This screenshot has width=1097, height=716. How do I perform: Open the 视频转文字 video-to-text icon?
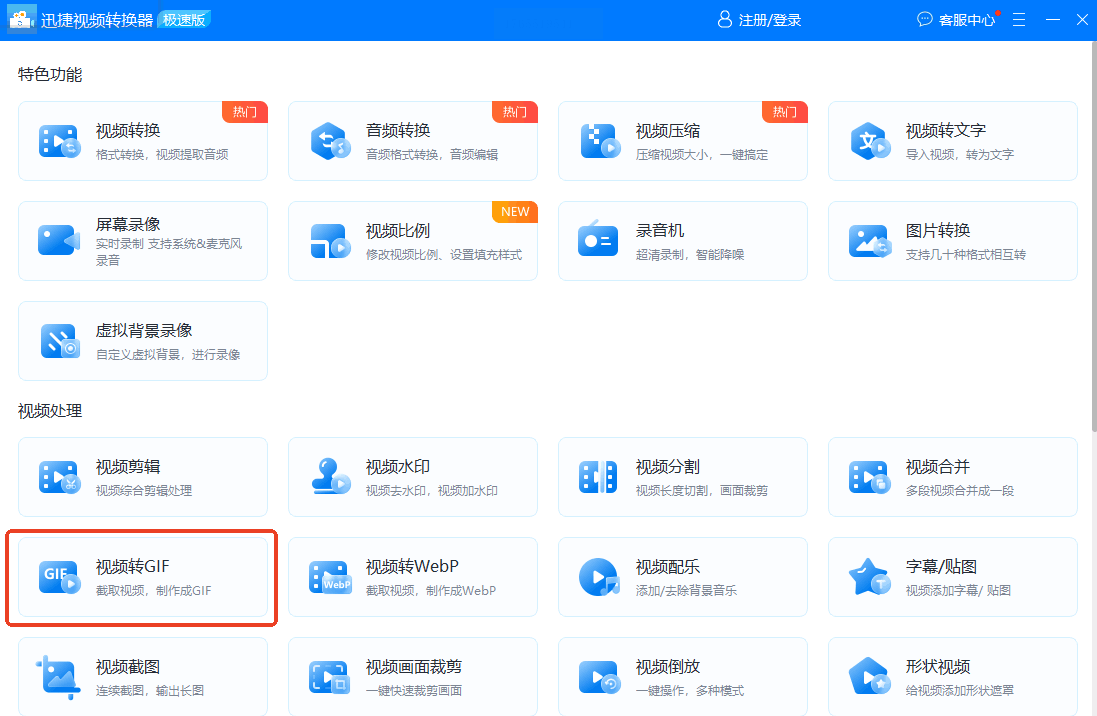point(870,141)
